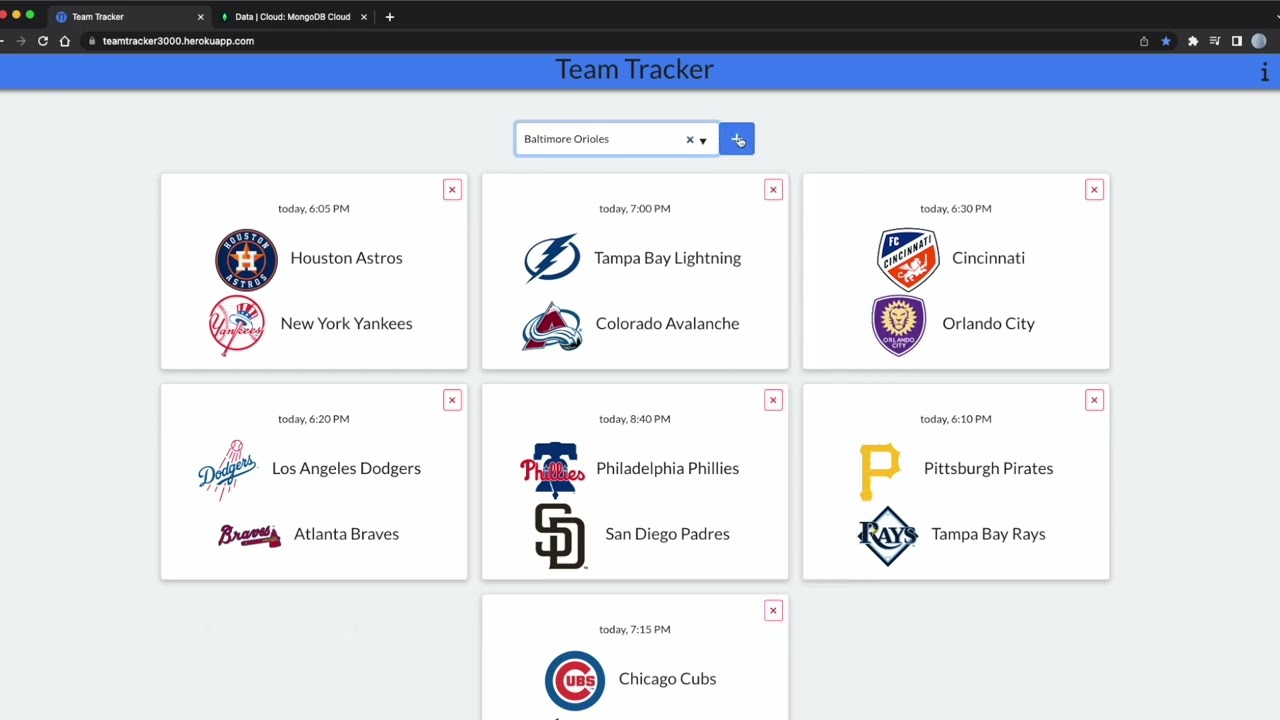
Task: Remove the Phillies vs Padres card
Action: [x=773, y=400]
